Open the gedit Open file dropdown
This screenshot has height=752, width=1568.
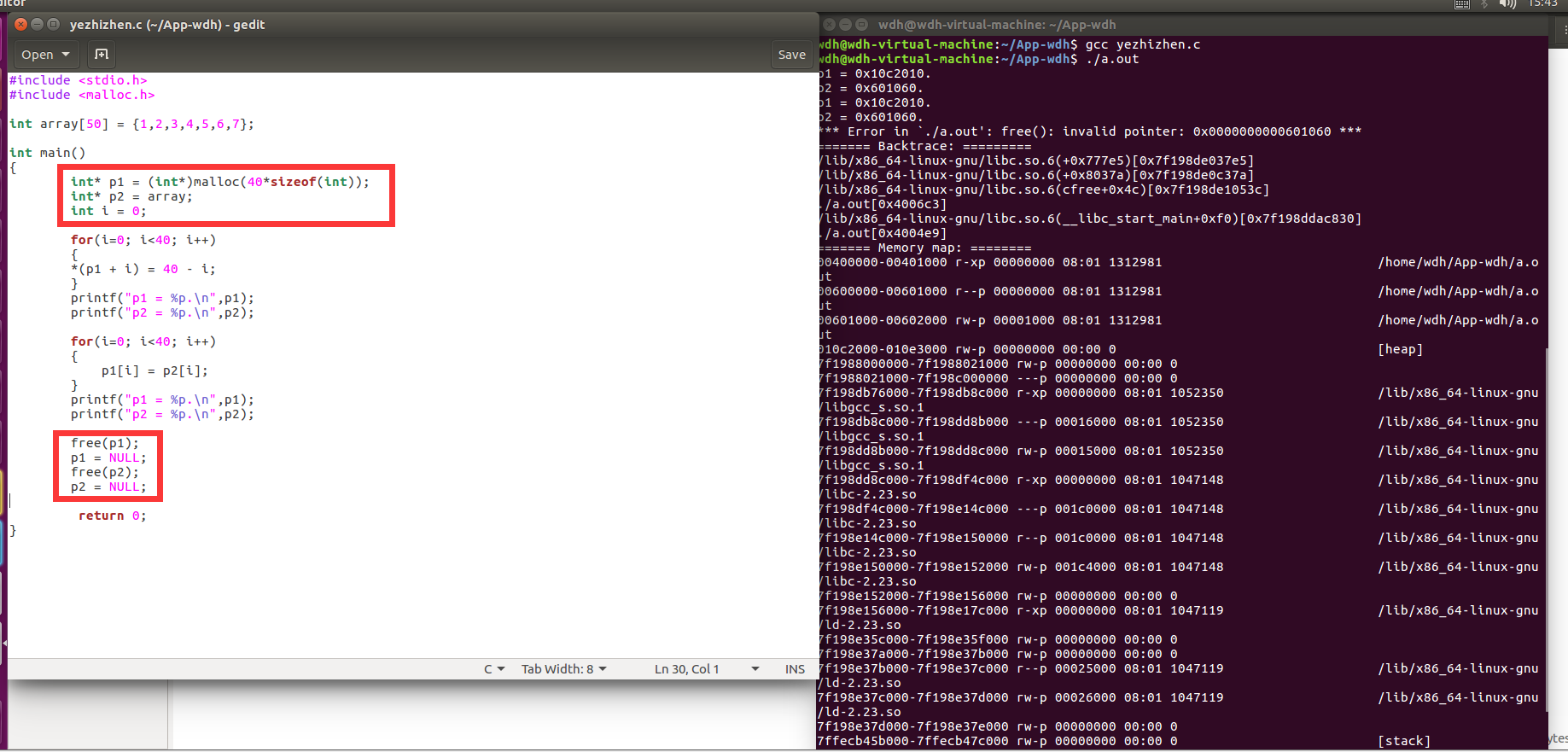[46, 55]
